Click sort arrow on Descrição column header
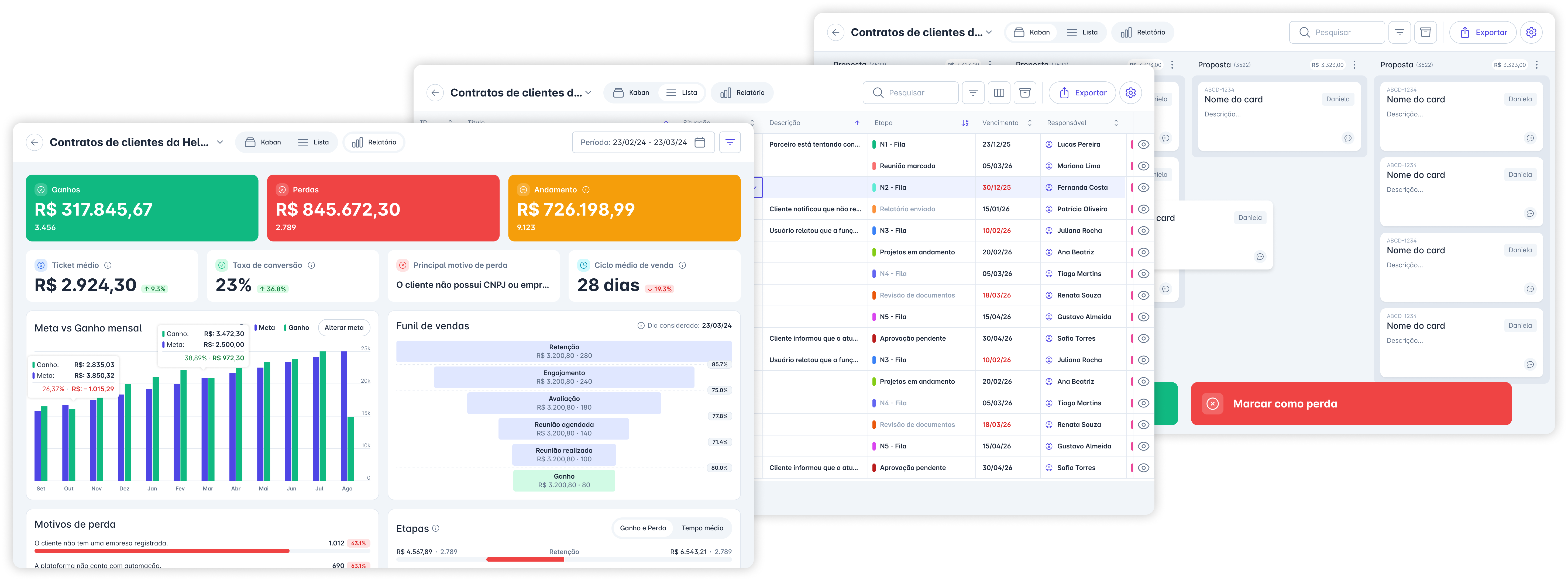The height and width of the screenshot is (581, 1568). 857,123
